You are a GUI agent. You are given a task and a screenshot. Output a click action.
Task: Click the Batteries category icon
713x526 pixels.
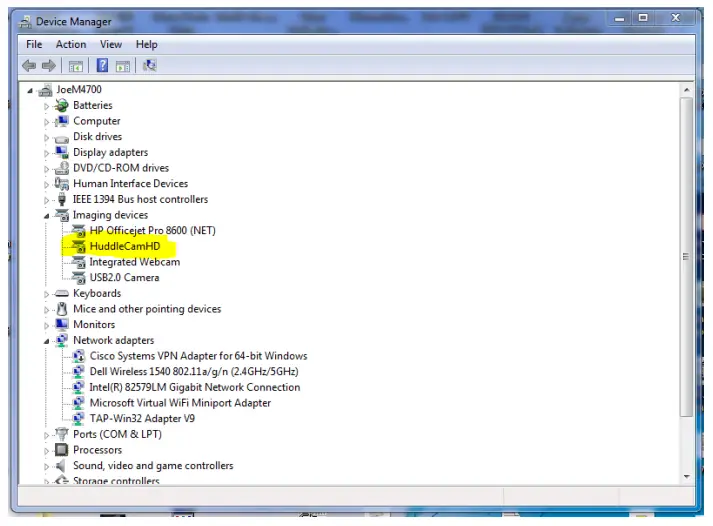coord(61,105)
